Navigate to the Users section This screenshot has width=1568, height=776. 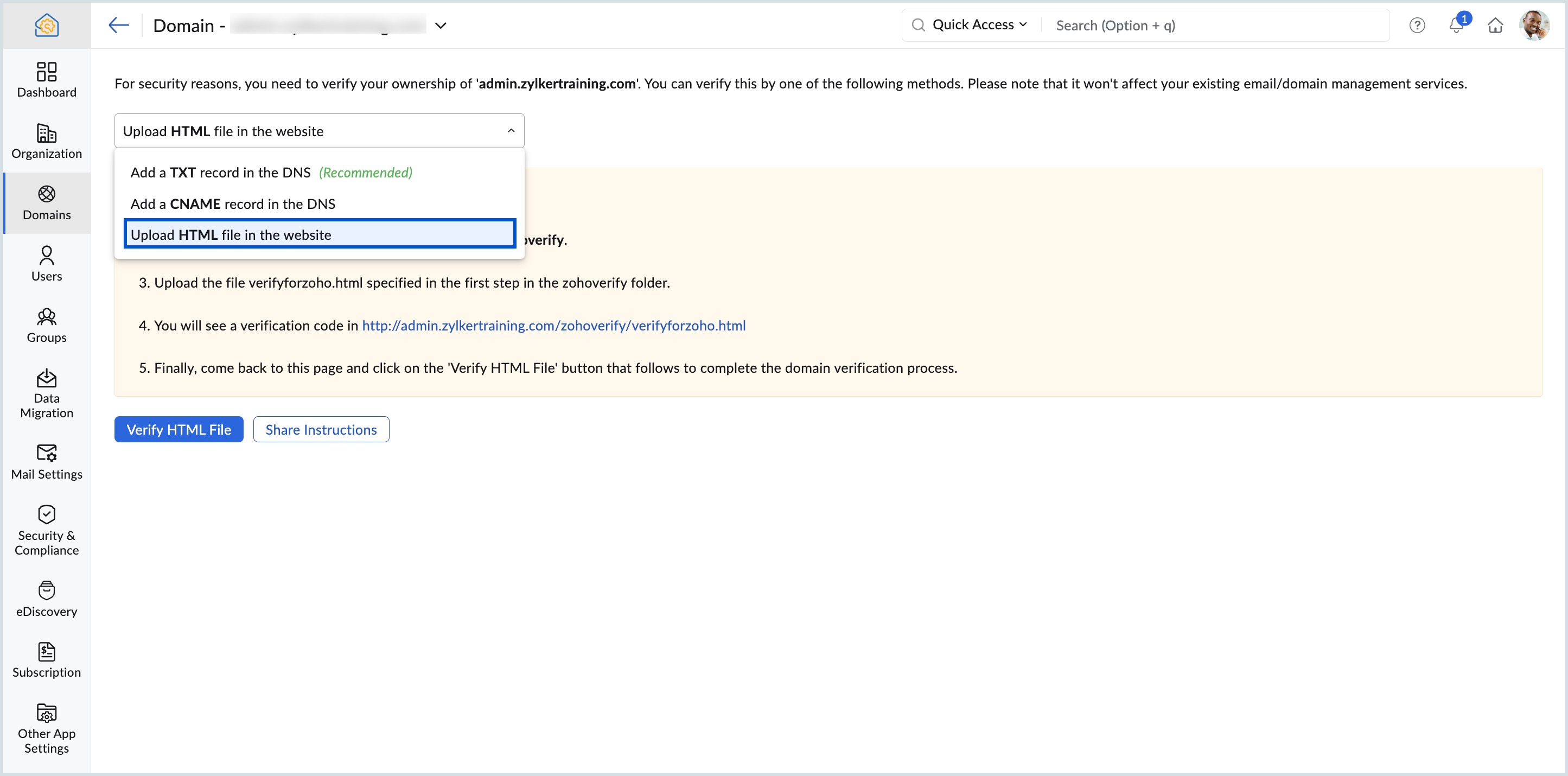pos(46,264)
